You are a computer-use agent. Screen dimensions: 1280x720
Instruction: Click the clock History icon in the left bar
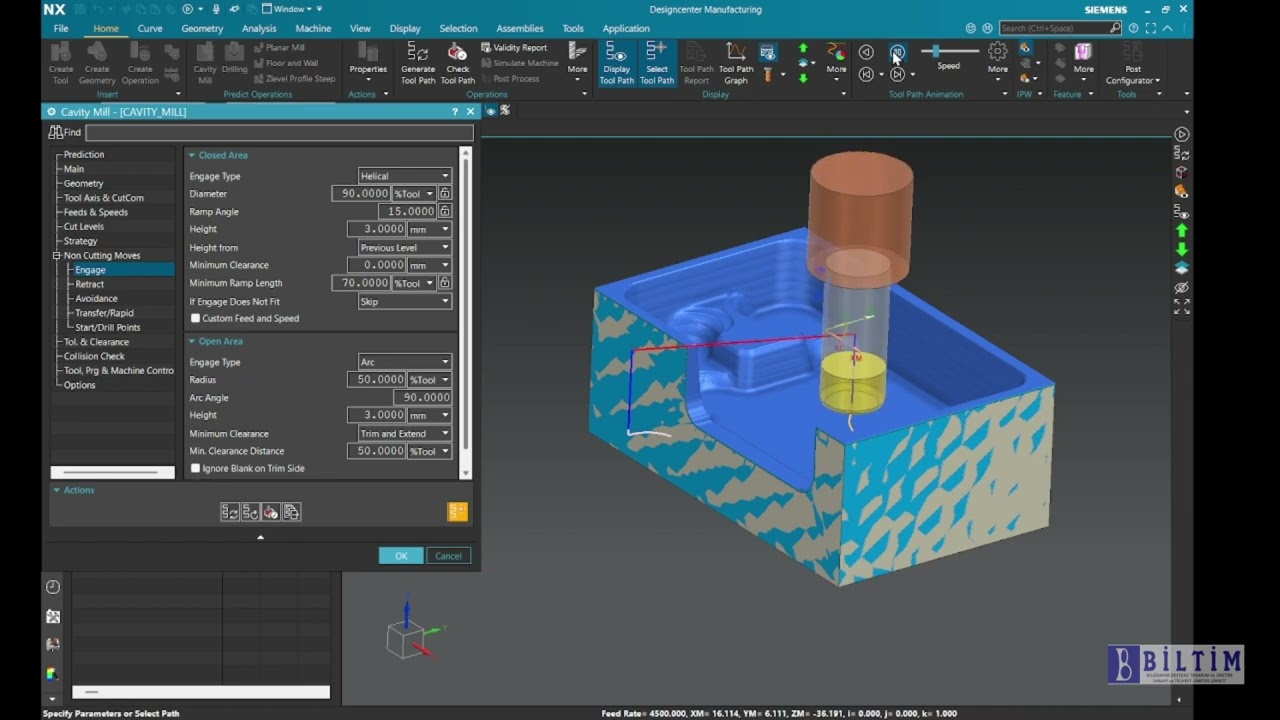tap(53, 587)
